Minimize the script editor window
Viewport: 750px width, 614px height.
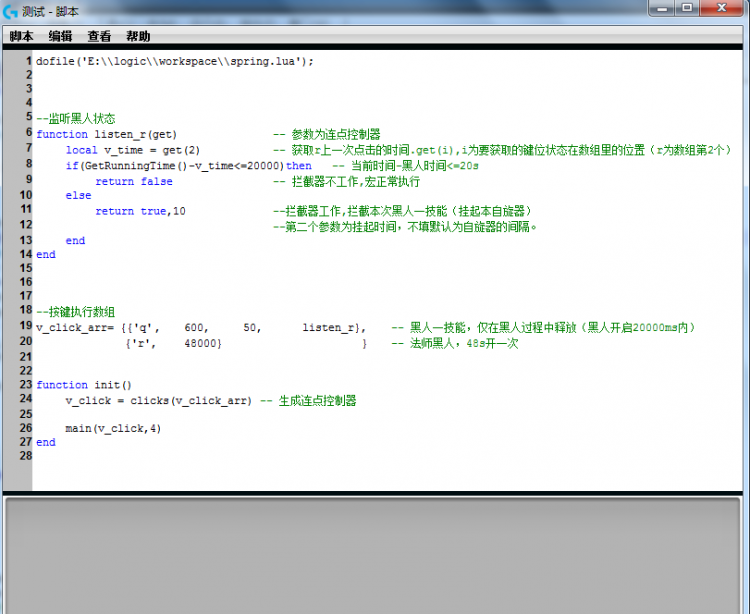tap(662, 8)
